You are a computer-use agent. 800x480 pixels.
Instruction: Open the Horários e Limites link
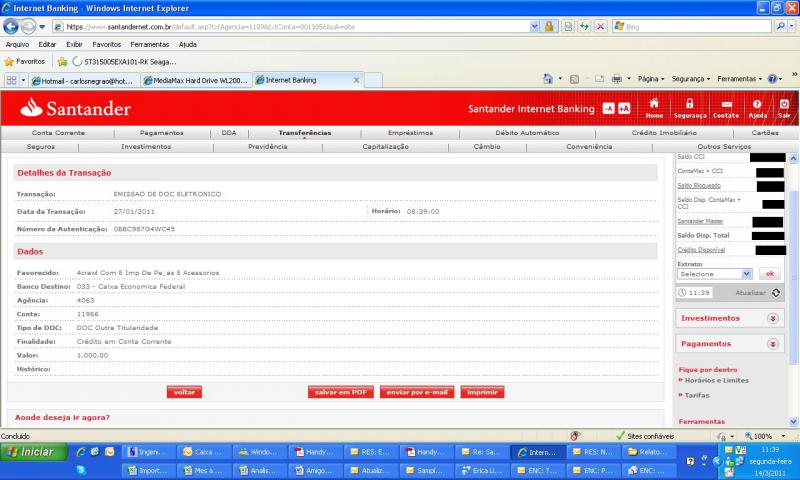tap(716, 381)
